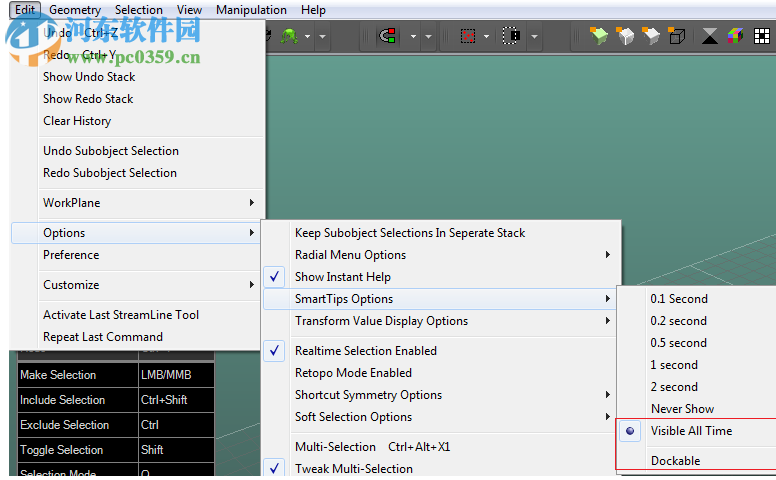
Task: Click the white smooth cube display icon
Action: (651, 36)
